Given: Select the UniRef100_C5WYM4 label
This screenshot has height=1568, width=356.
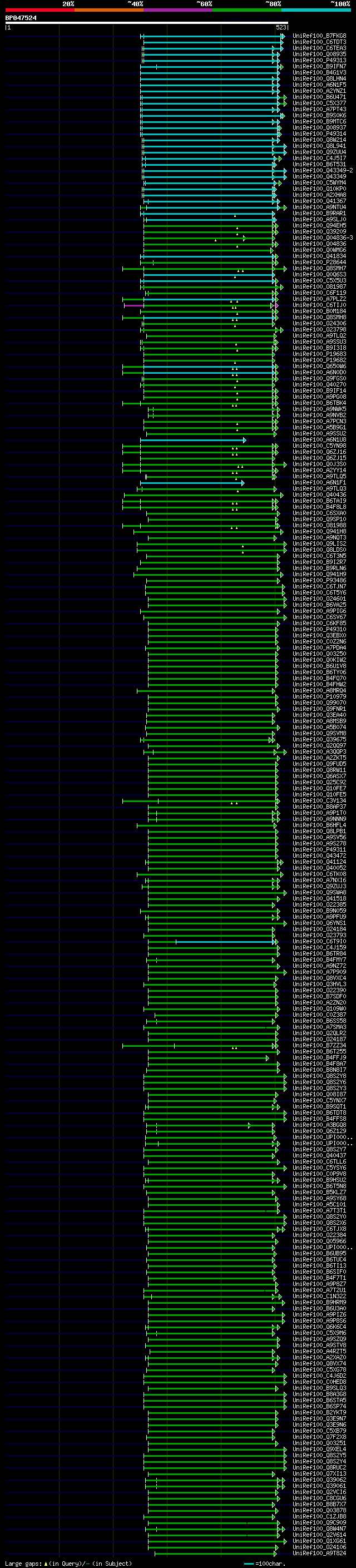Looking at the screenshot, I should pos(319,182).
